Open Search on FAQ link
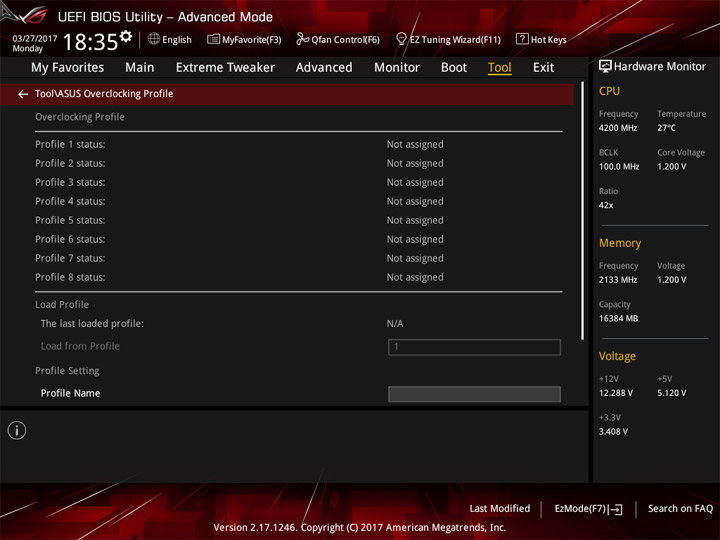The width and height of the screenshot is (720, 540). [680, 509]
